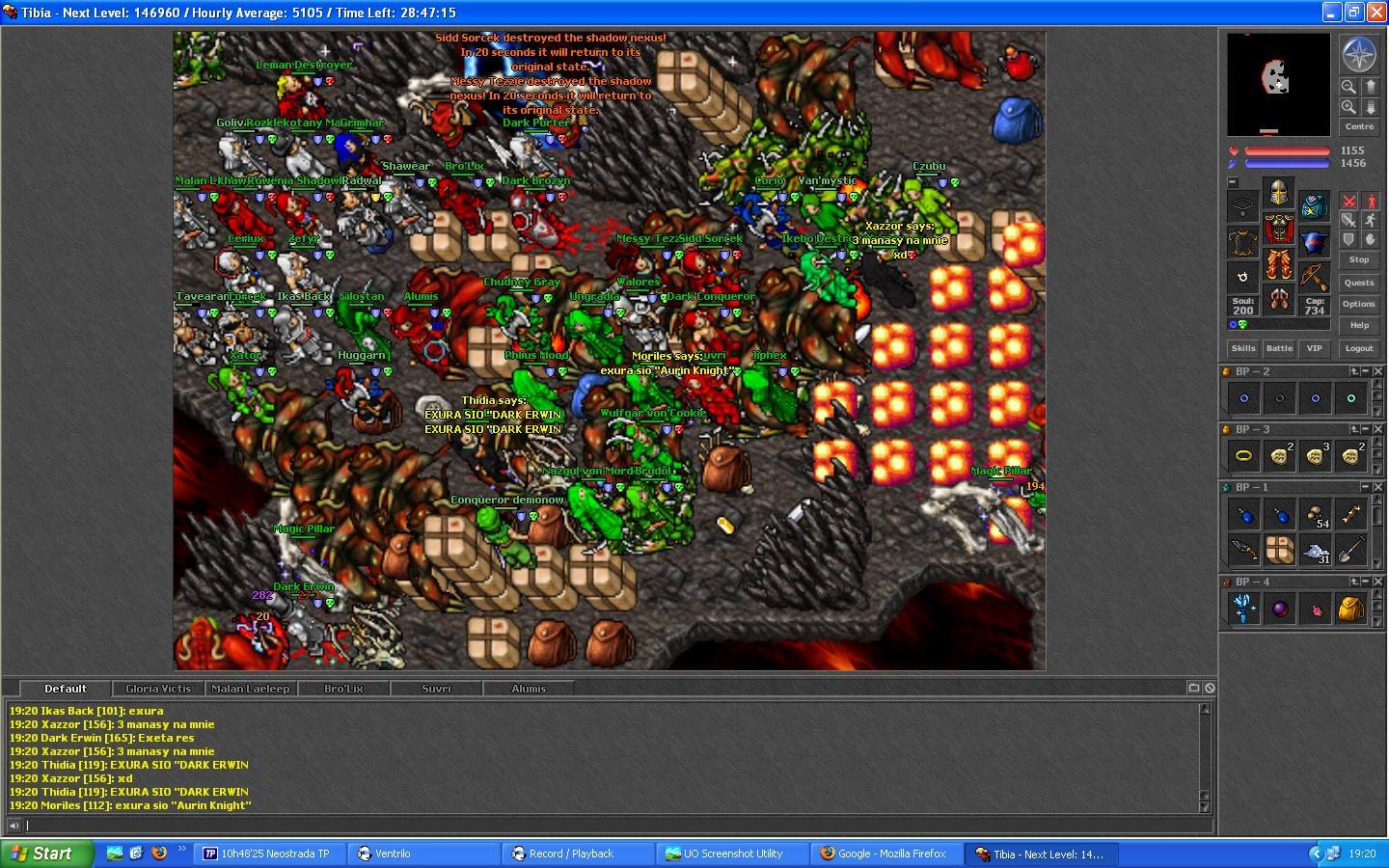The height and width of the screenshot is (868, 1389).
Task: Click the chat log scrollbar
Action: 1205,757
